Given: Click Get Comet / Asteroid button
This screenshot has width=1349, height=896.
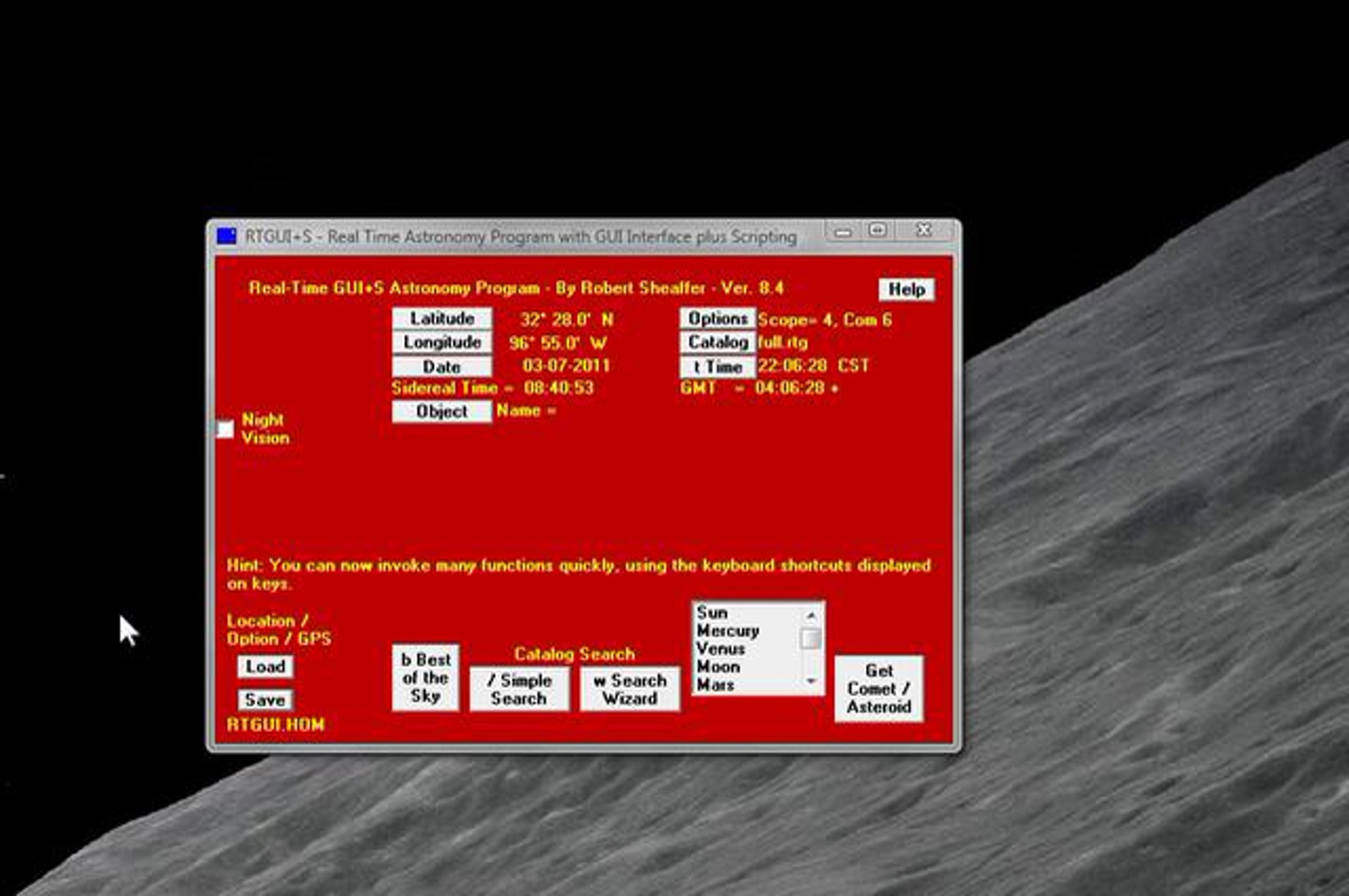Looking at the screenshot, I should [x=879, y=689].
